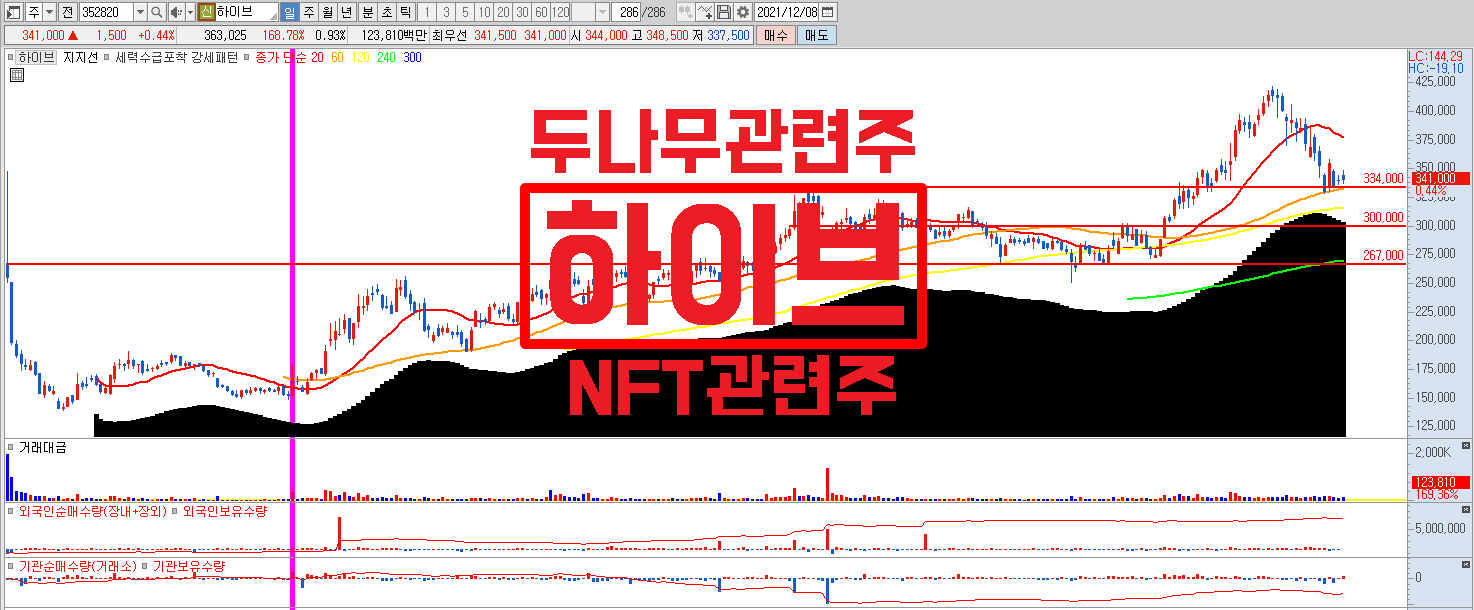
Task: Click the interval '120' button
Action: (x=560, y=12)
